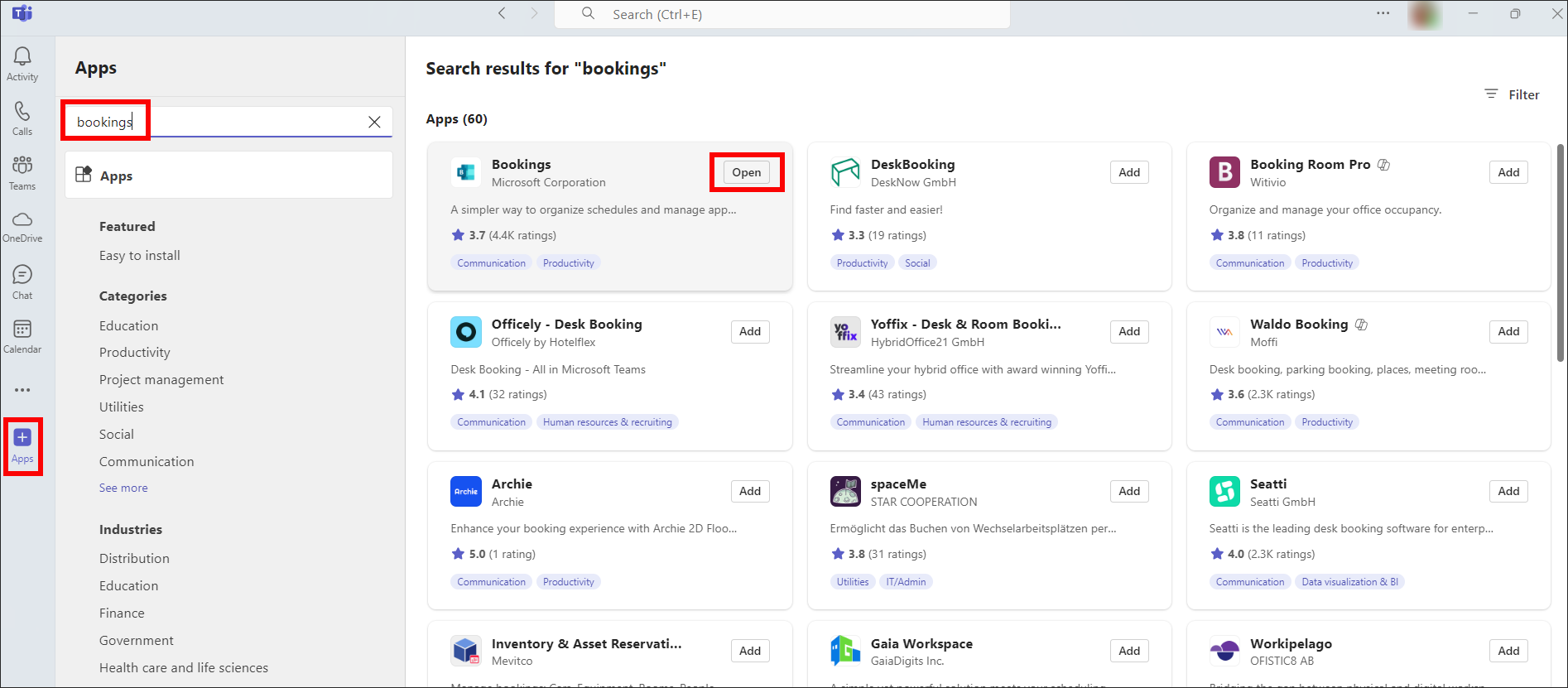Add the Seatti app

pyautogui.click(x=1508, y=491)
